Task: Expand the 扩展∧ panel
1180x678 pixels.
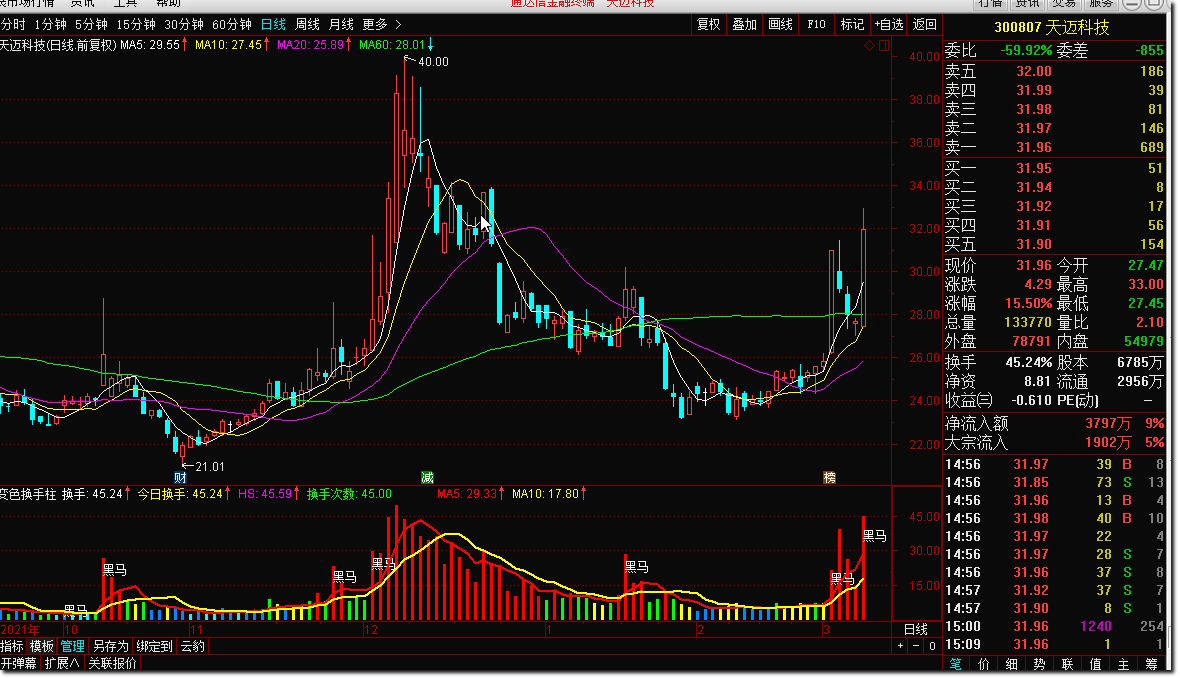Action: coord(62,664)
